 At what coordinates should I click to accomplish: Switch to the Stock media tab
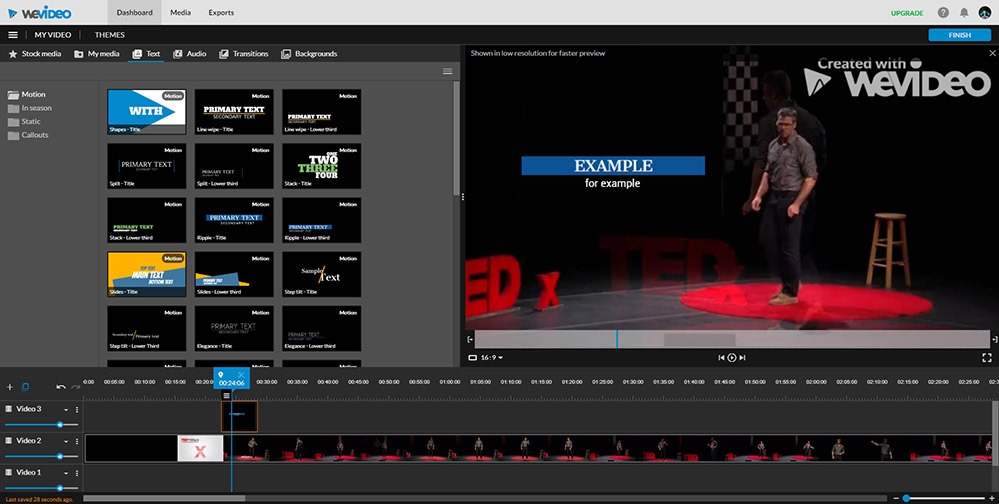point(35,54)
